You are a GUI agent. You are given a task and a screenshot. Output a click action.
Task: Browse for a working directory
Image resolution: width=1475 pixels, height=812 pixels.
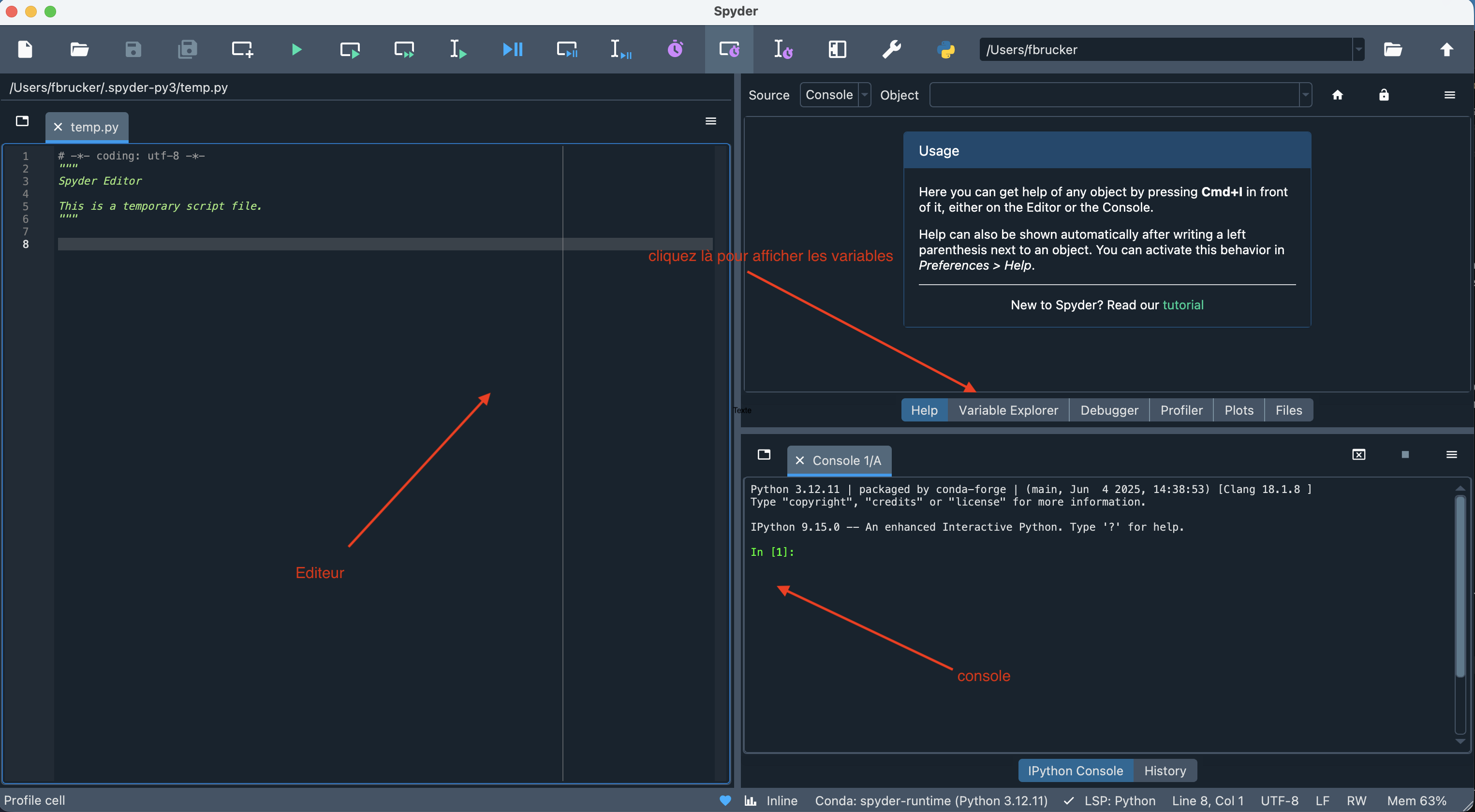tap(1393, 49)
